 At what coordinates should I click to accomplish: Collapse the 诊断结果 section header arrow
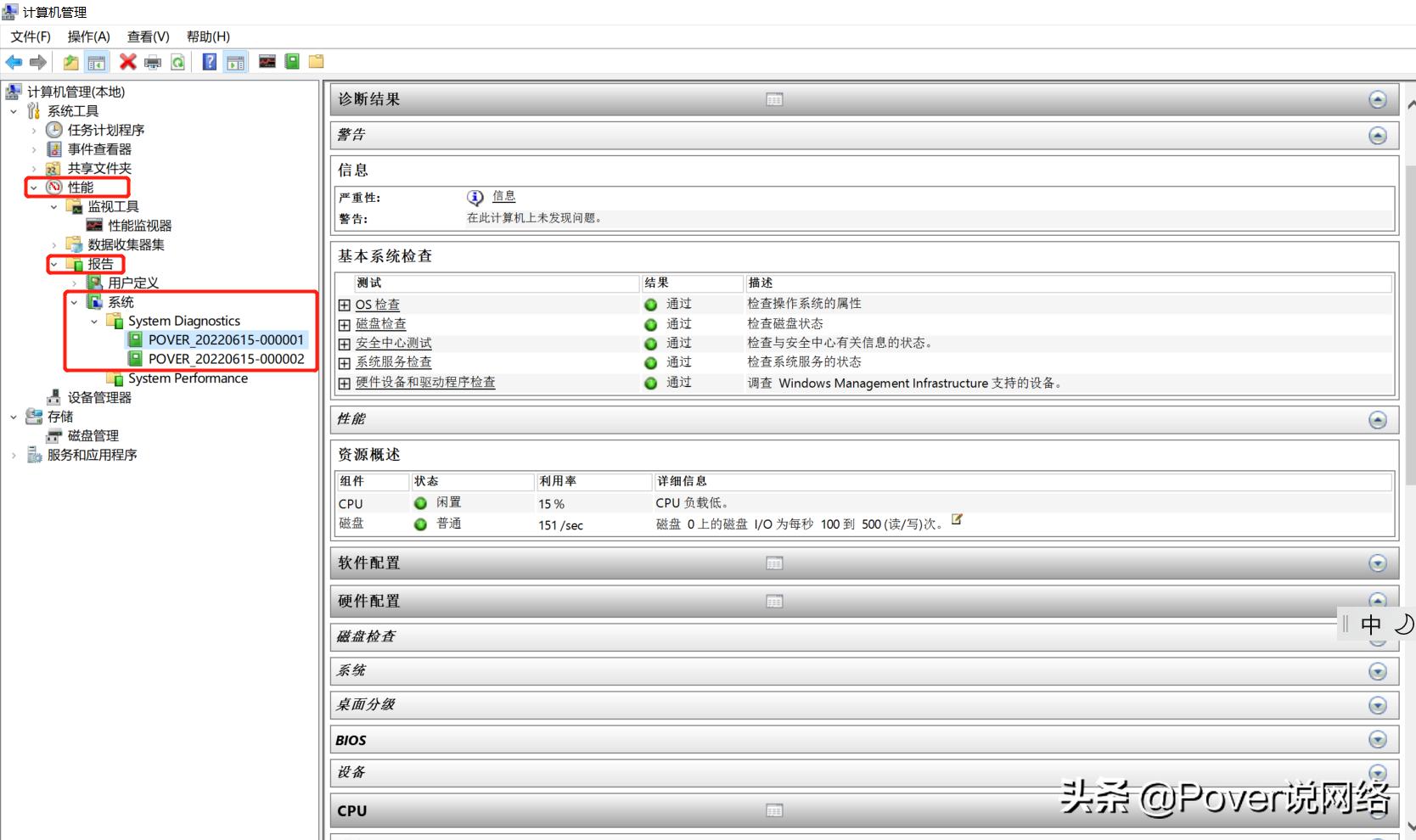point(1378,99)
